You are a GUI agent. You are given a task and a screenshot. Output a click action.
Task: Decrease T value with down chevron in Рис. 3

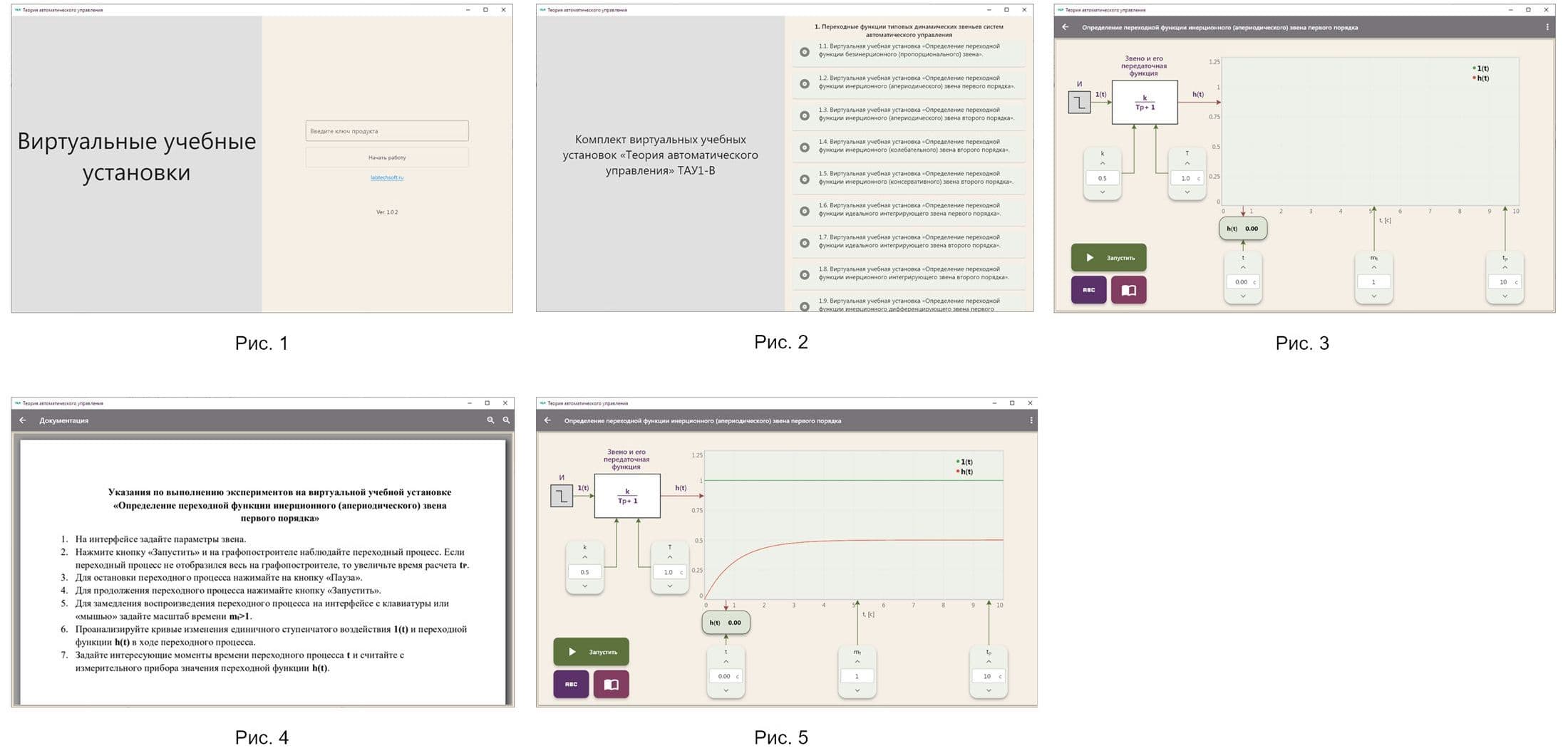tap(1187, 192)
